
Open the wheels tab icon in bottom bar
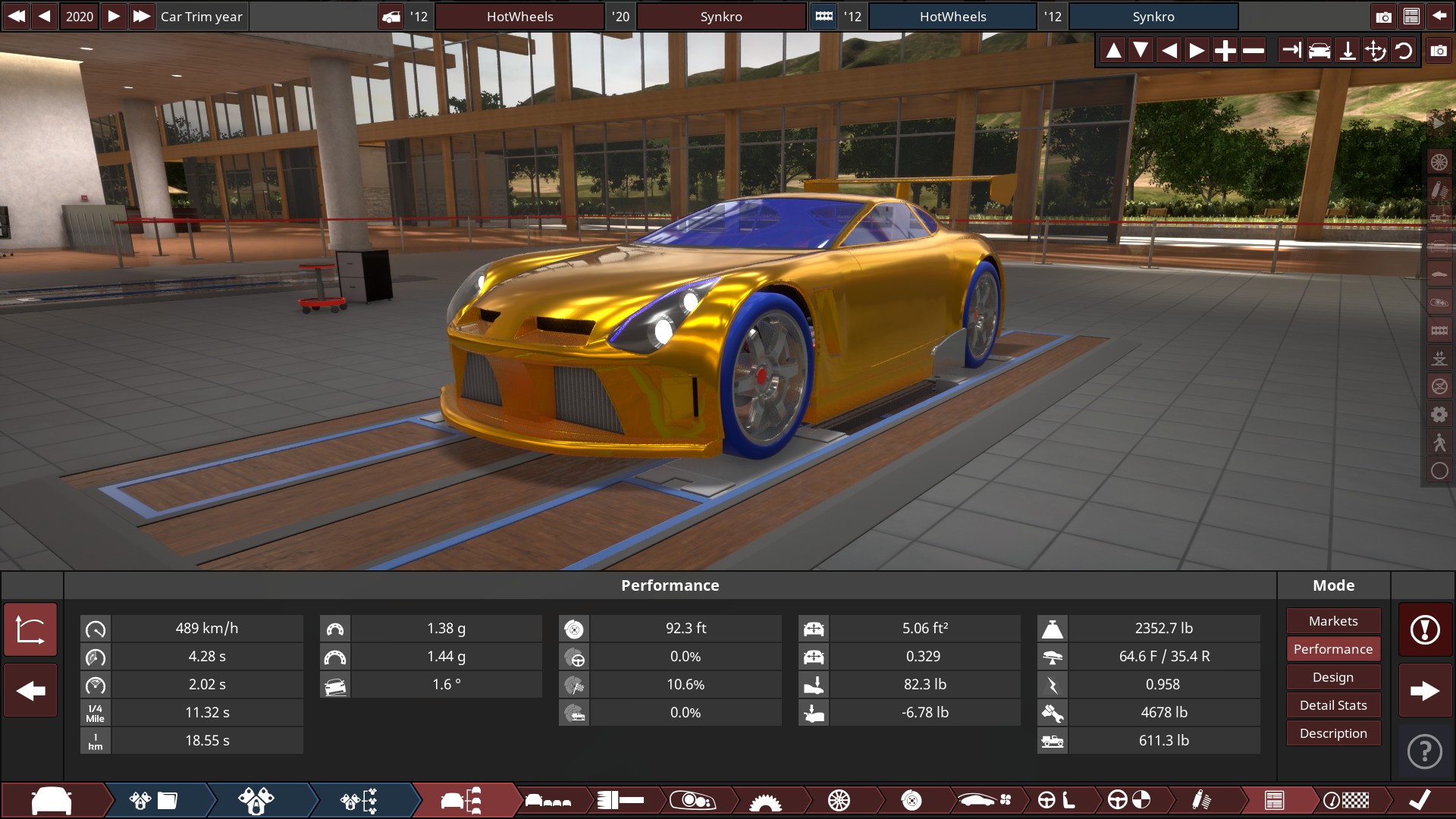pyautogui.click(x=839, y=800)
